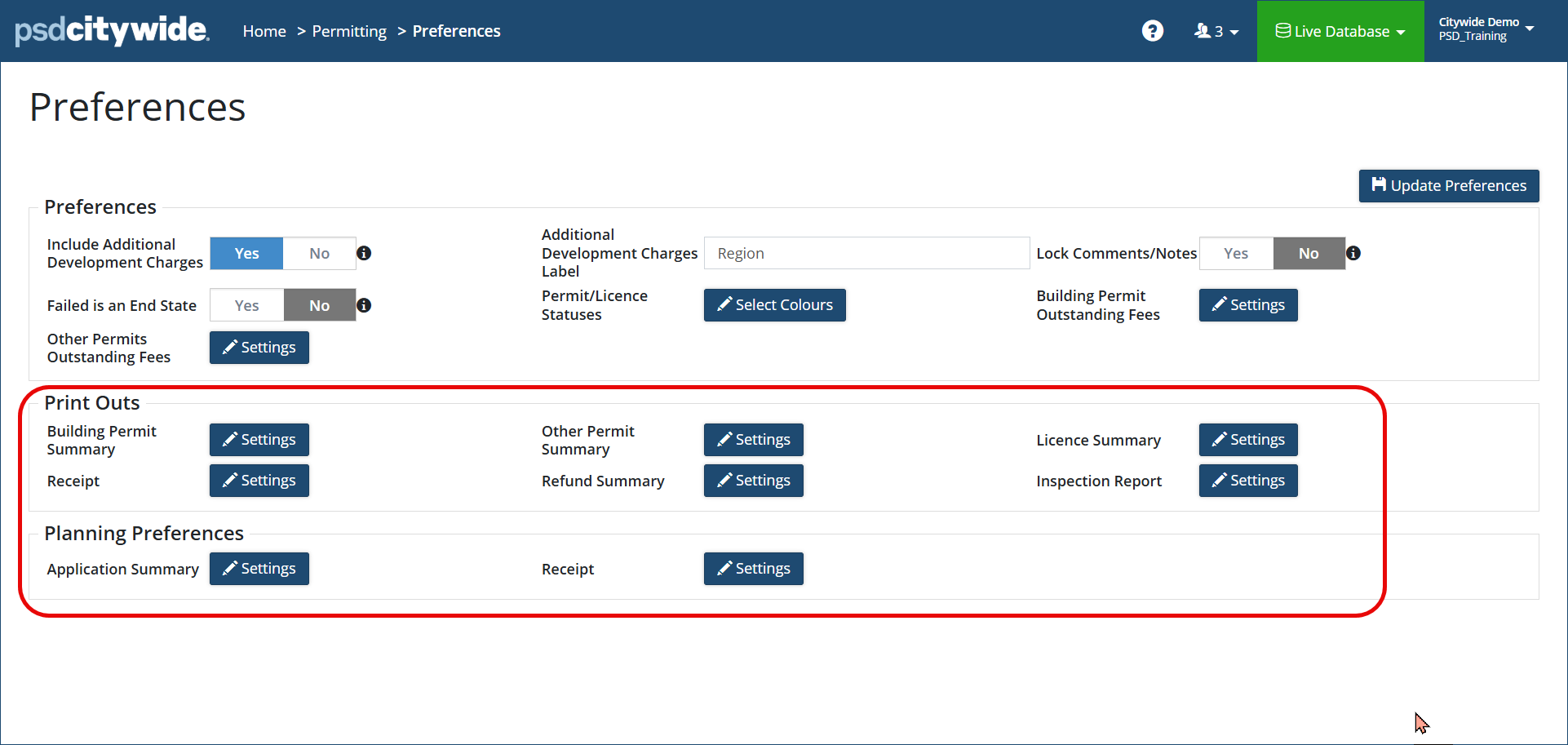Click info icon beside Lock Comments/Notes

click(x=1353, y=253)
